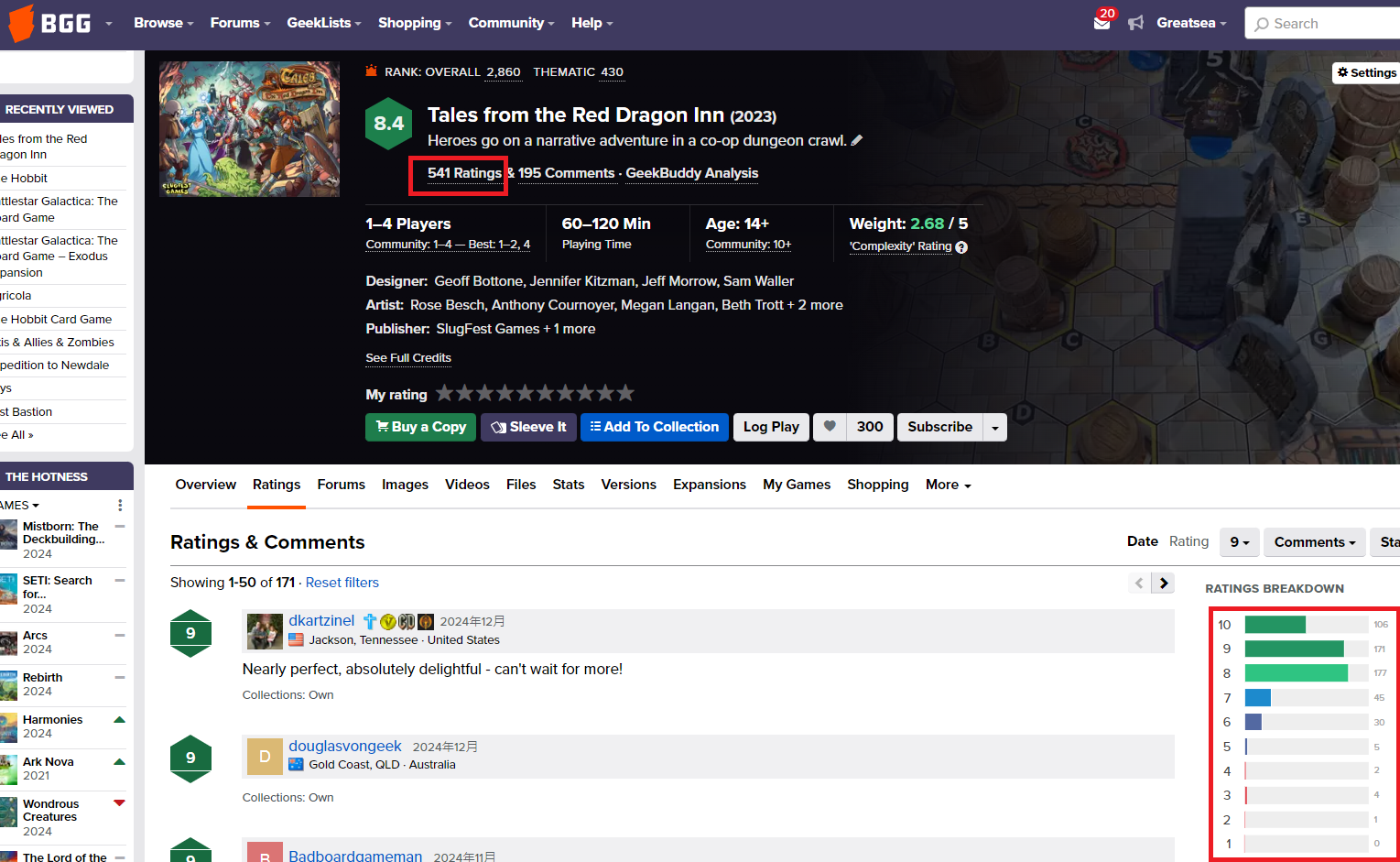Image resolution: width=1400 pixels, height=862 pixels.
Task: Open Geoff Bottone designer link
Action: tap(479, 281)
